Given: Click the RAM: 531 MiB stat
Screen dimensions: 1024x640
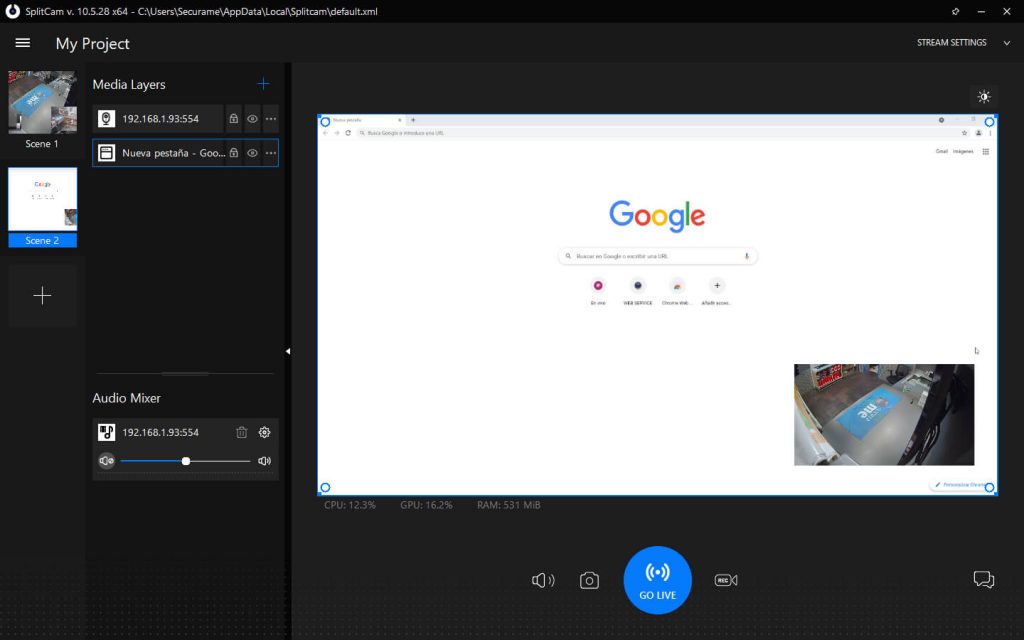Looking at the screenshot, I should pos(509,505).
